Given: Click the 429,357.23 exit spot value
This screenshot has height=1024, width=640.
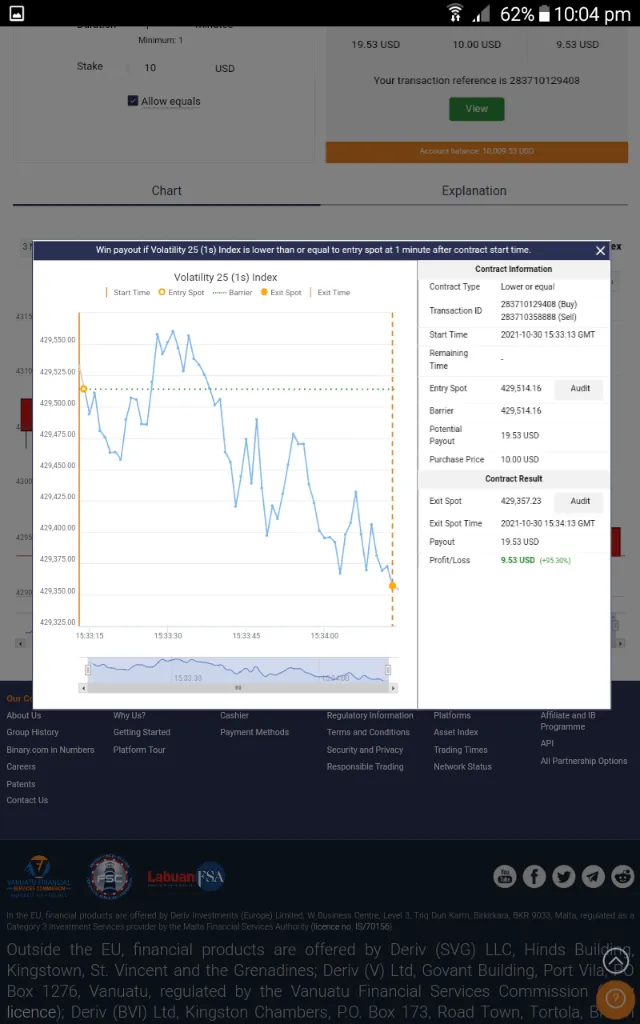Looking at the screenshot, I should click(521, 502).
